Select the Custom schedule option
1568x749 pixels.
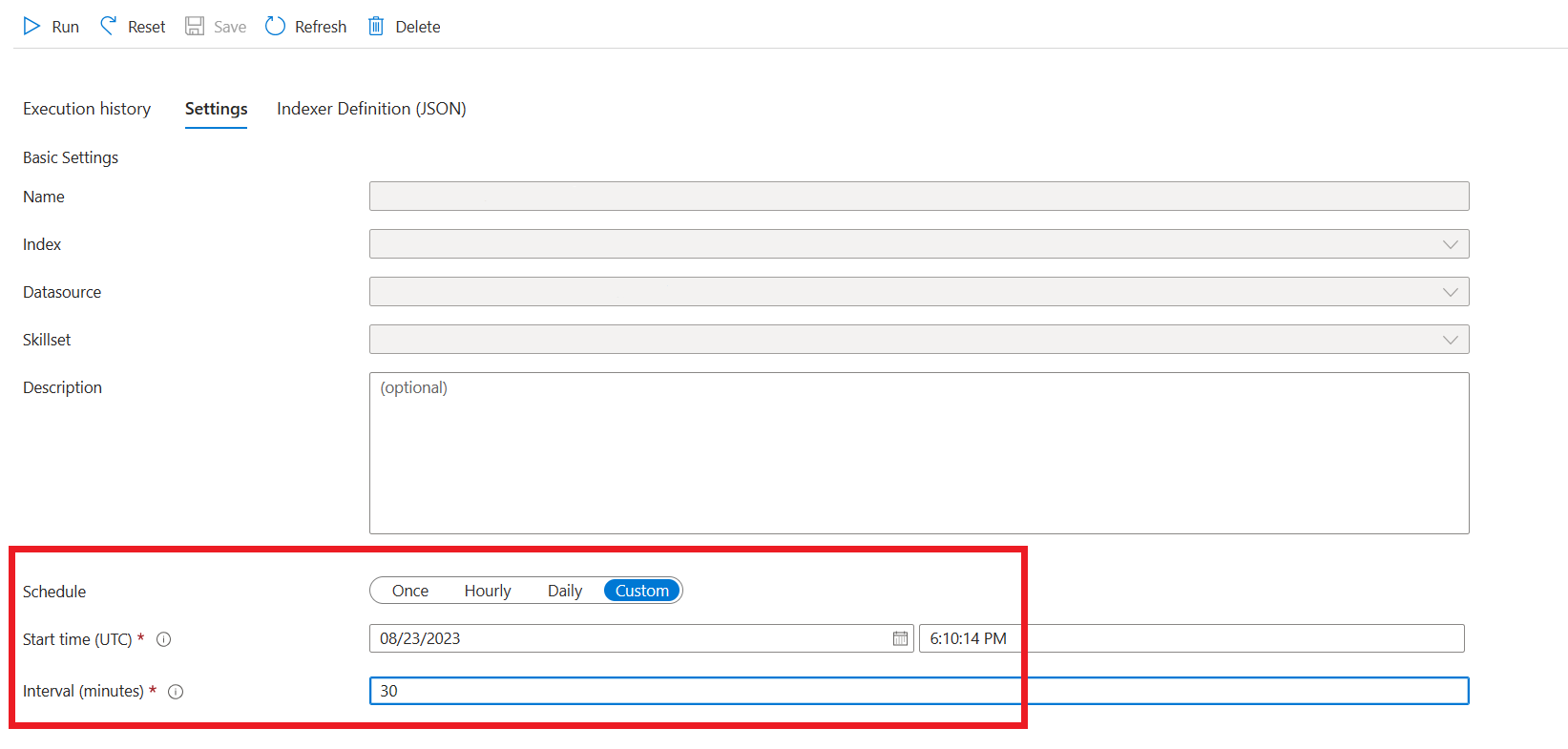click(x=642, y=591)
